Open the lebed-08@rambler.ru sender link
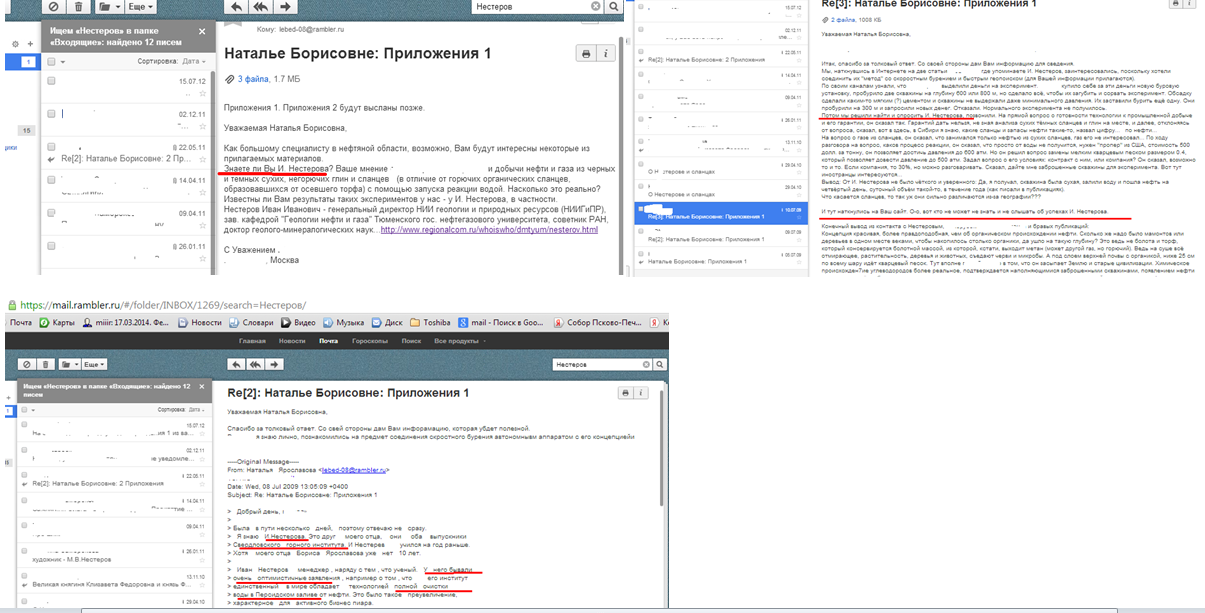 (354, 469)
